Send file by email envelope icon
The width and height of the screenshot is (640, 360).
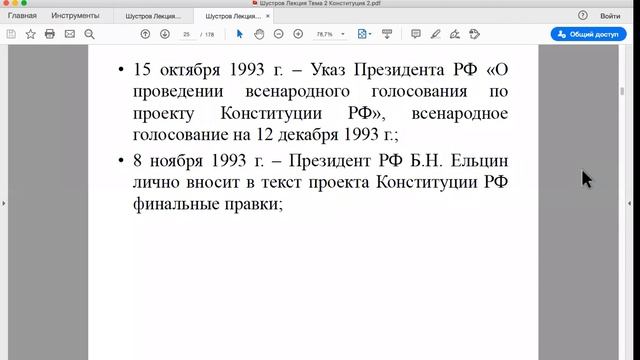pos(70,34)
